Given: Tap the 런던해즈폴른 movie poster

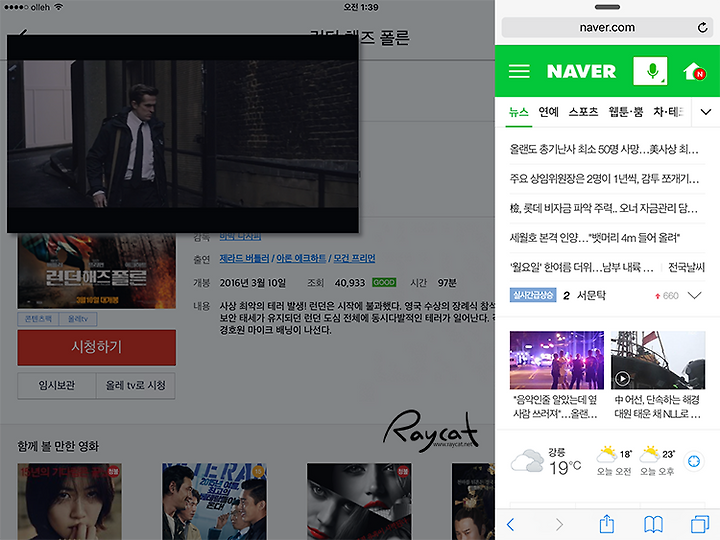Looking at the screenshot, I should point(96,271).
